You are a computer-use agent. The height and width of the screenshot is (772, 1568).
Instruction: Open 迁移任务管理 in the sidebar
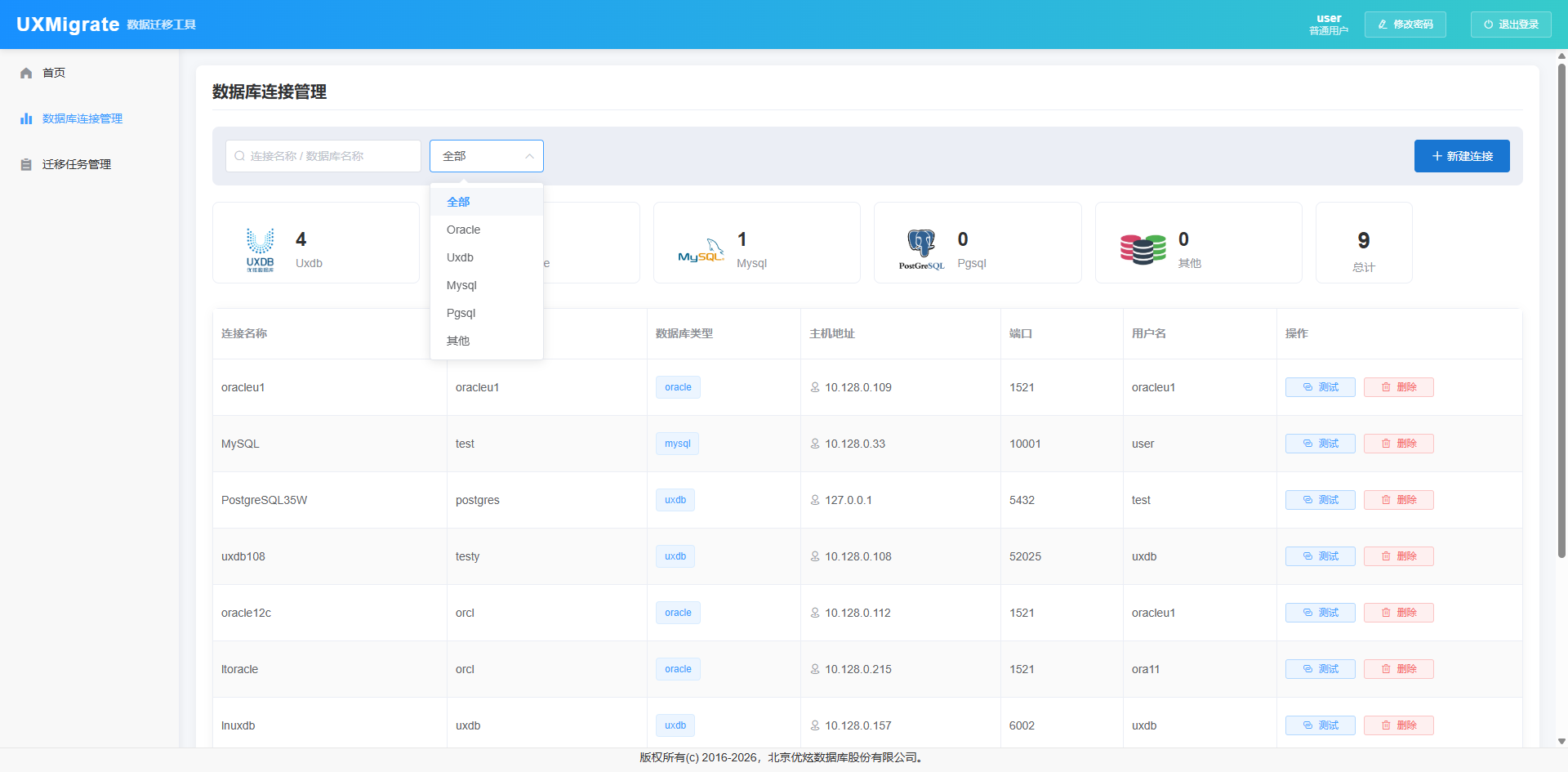click(x=77, y=165)
